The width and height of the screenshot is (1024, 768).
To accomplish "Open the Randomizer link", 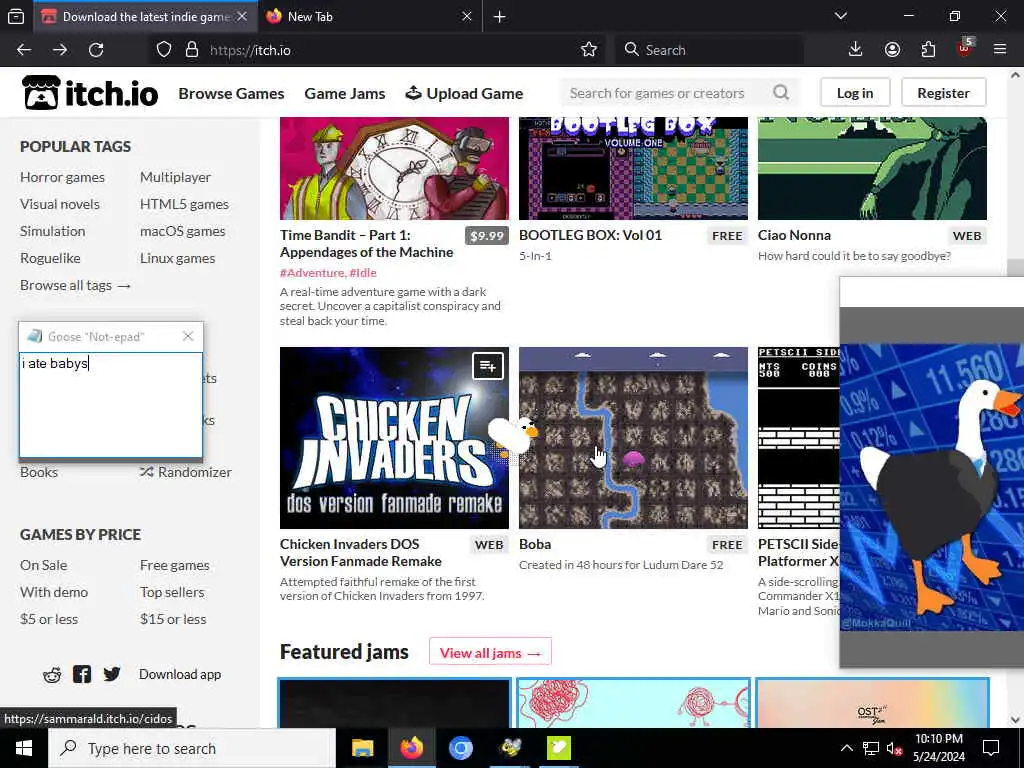I will pos(185,472).
